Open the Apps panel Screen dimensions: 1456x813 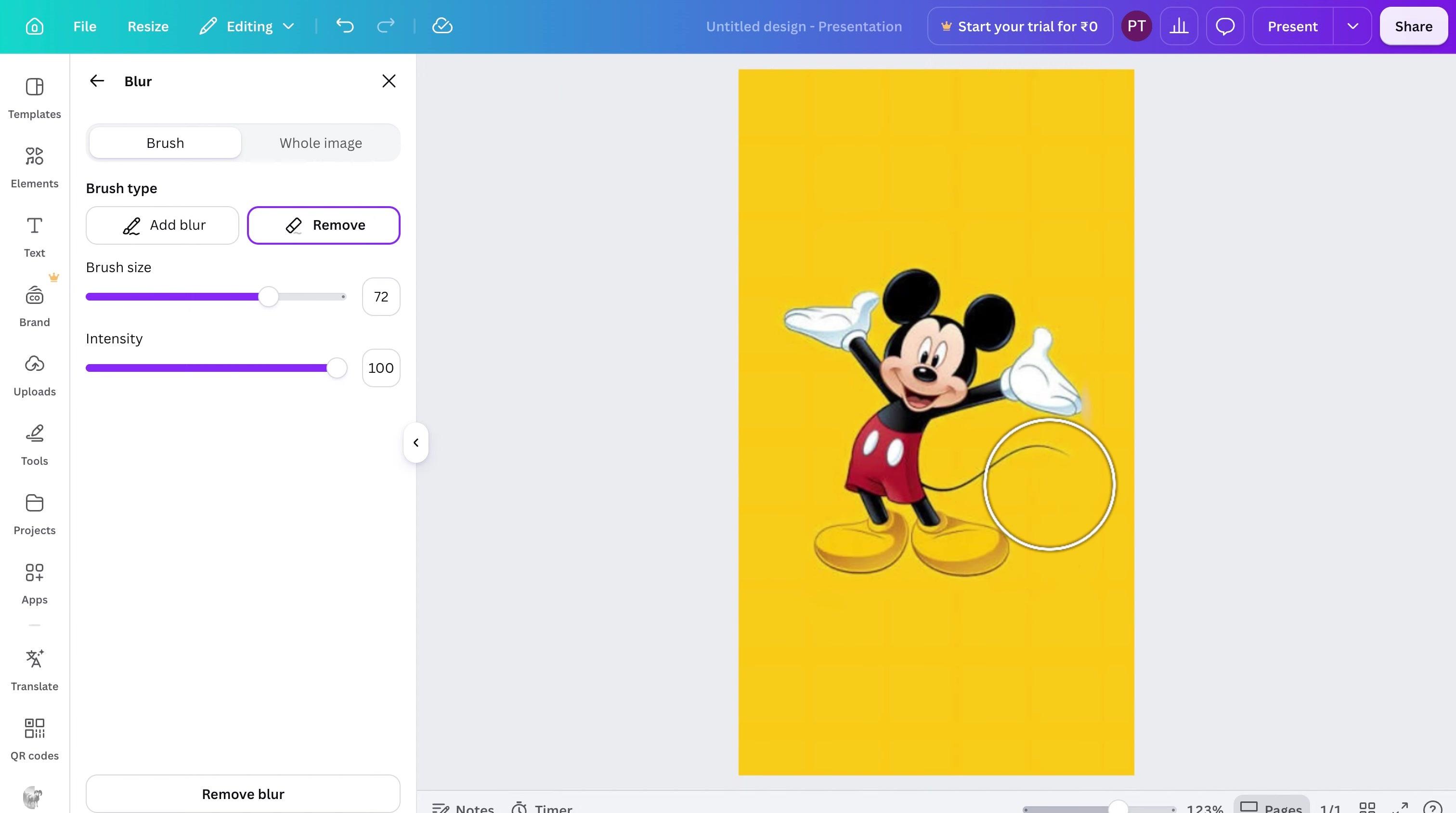click(35, 584)
